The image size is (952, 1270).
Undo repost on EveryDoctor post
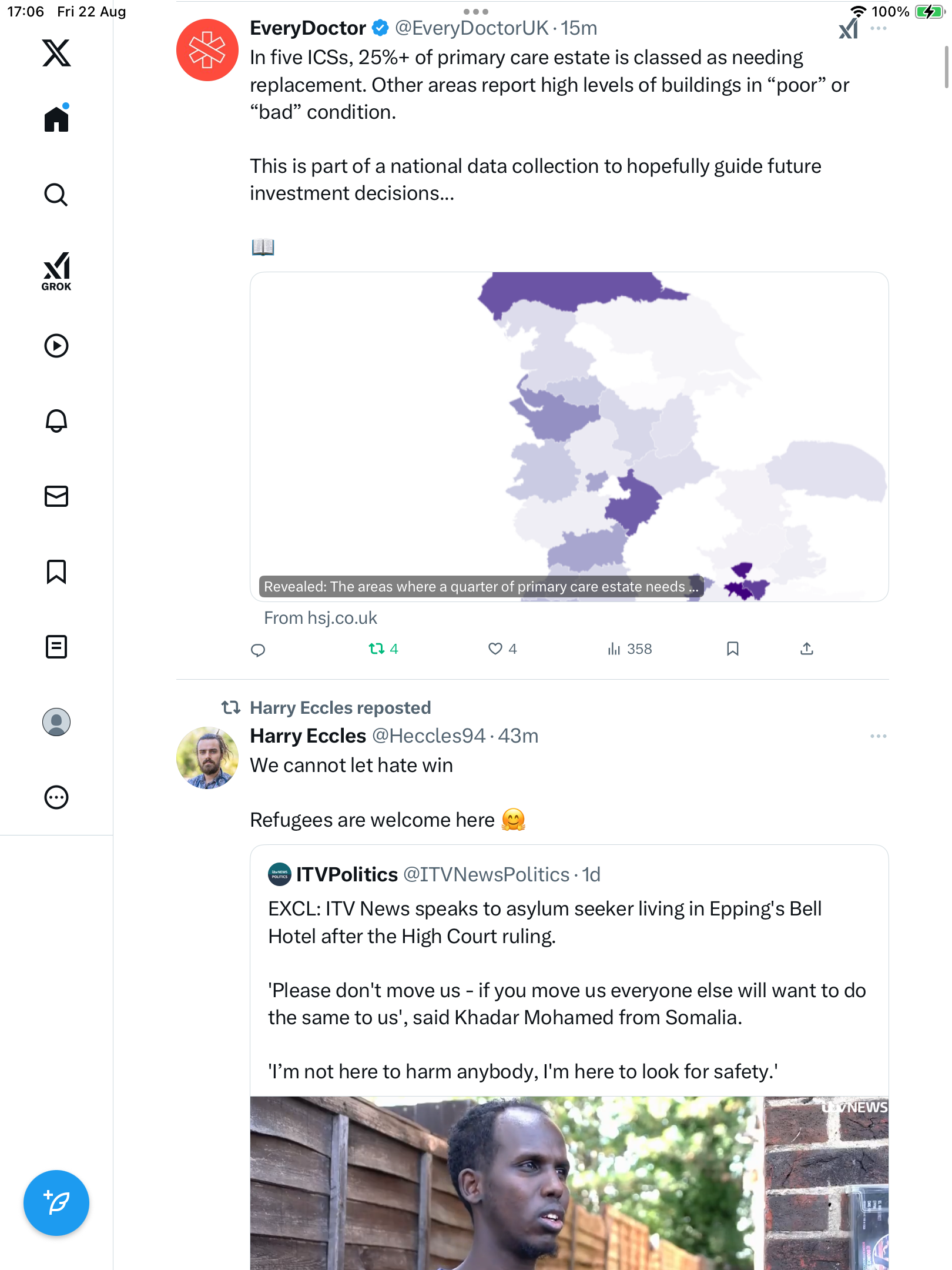(x=377, y=649)
